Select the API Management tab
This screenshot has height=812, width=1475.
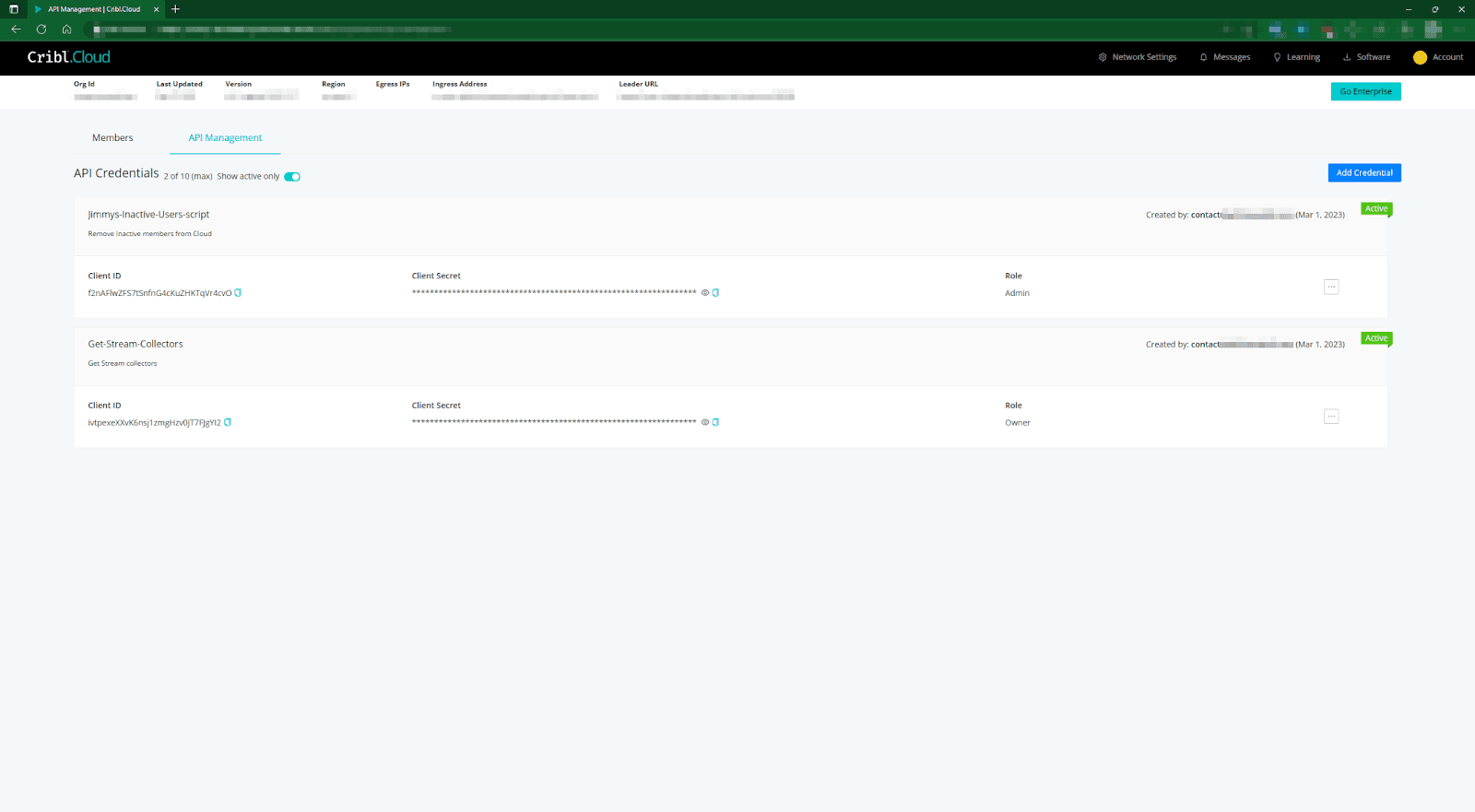point(225,138)
